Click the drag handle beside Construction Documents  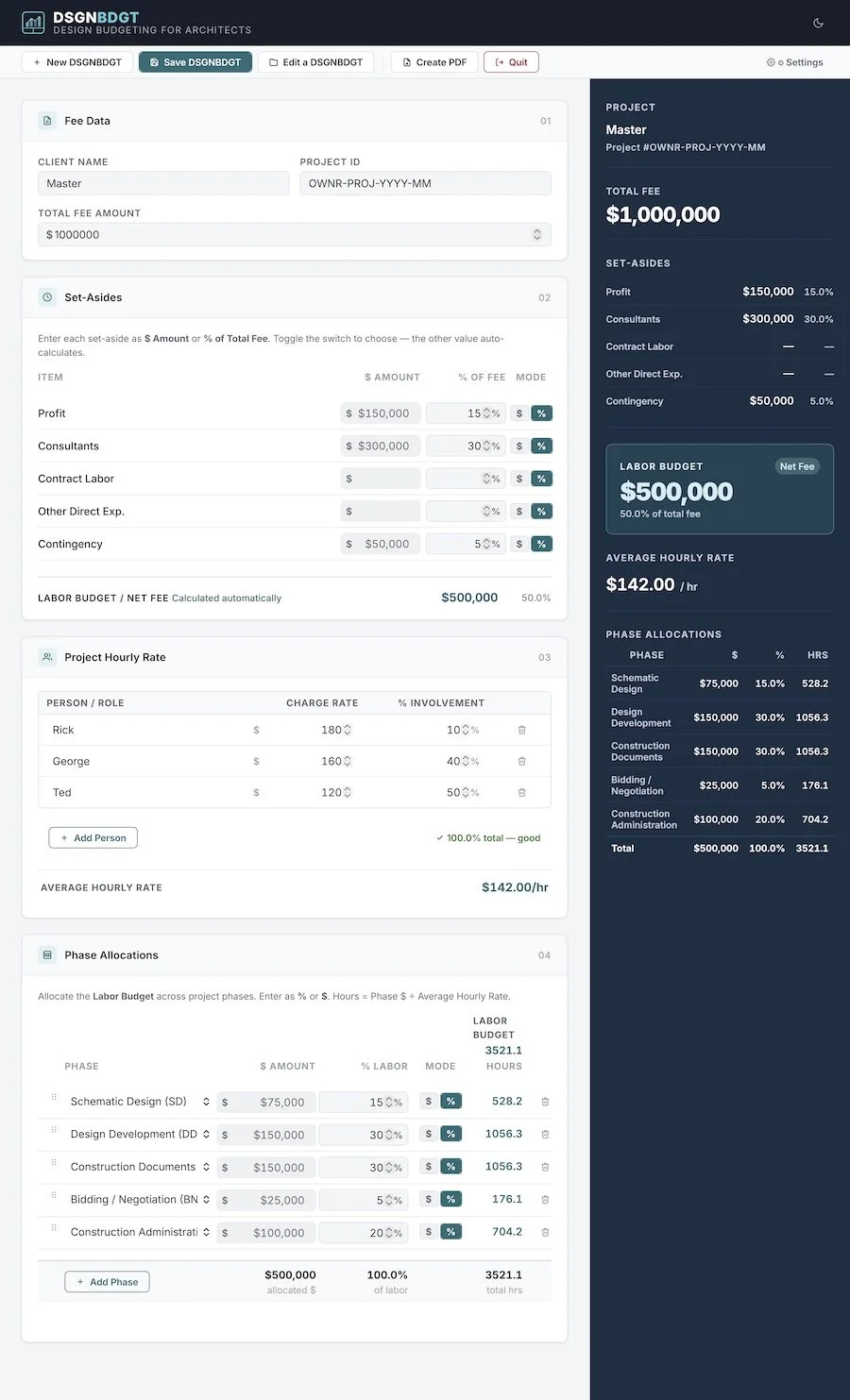(x=54, y=1166)
